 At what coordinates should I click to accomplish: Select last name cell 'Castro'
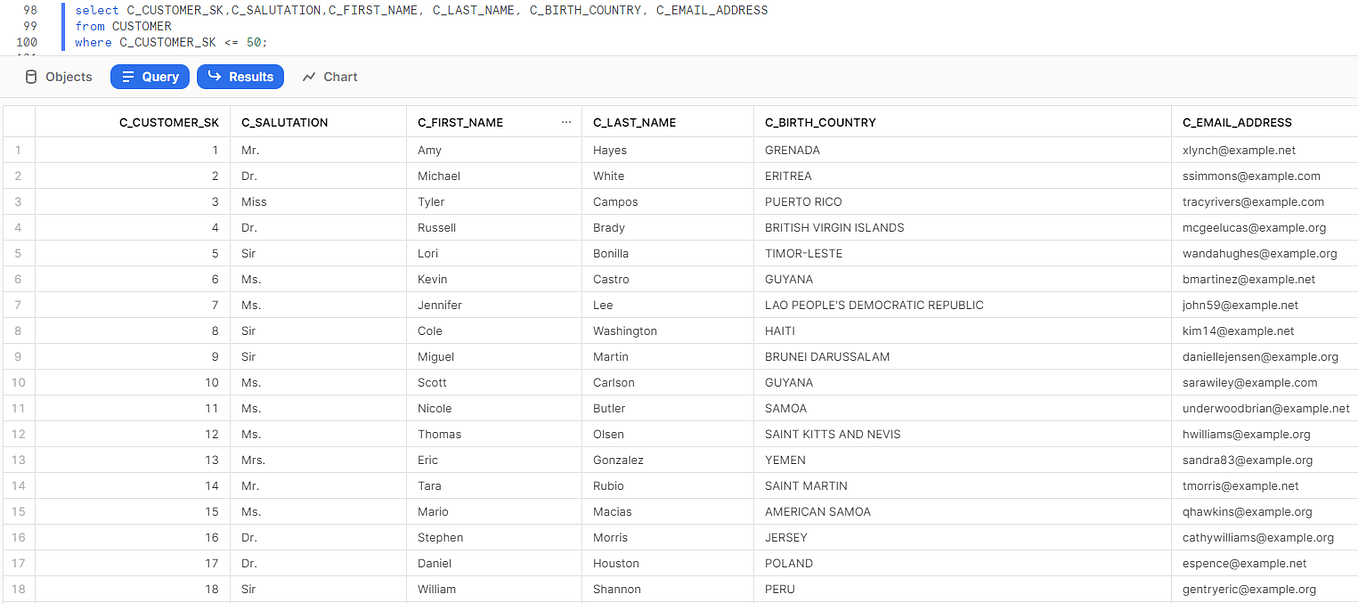coord(612,280)
